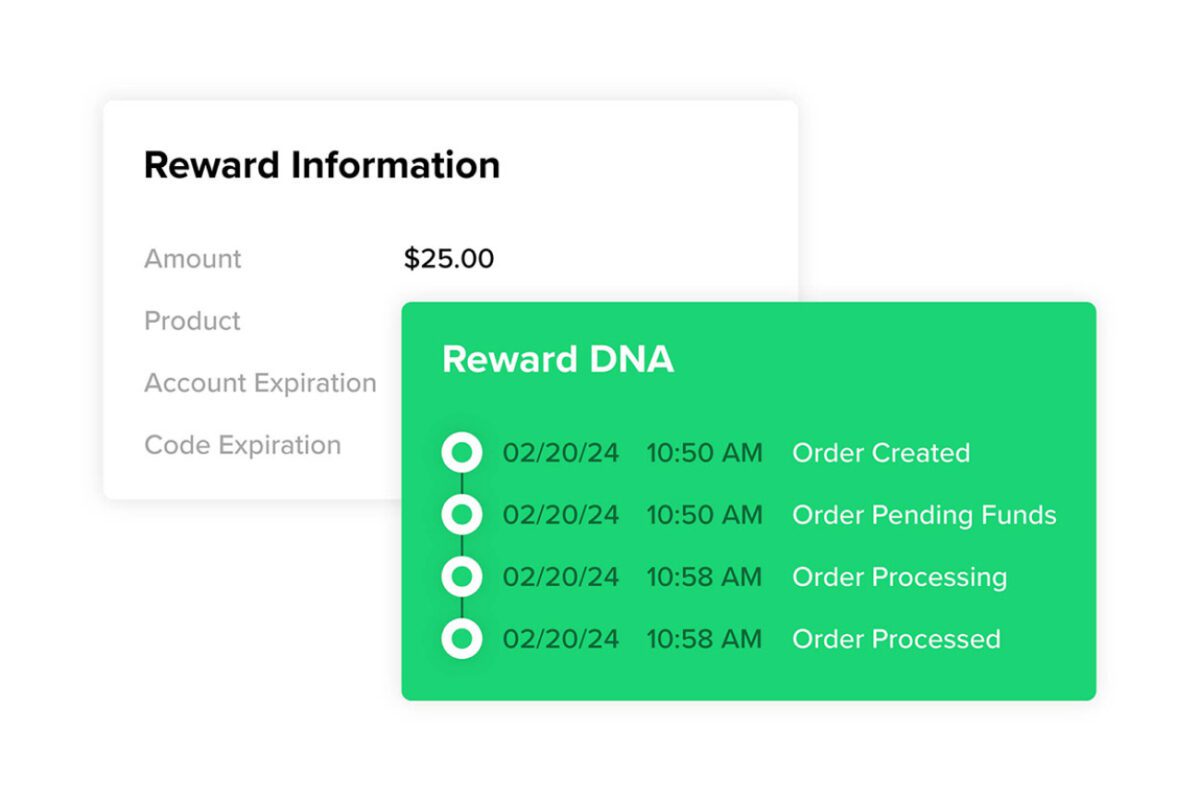The height and width of the screenshot is (801, 1200).
Task: Click the Amount label
Action: (193, 259)
